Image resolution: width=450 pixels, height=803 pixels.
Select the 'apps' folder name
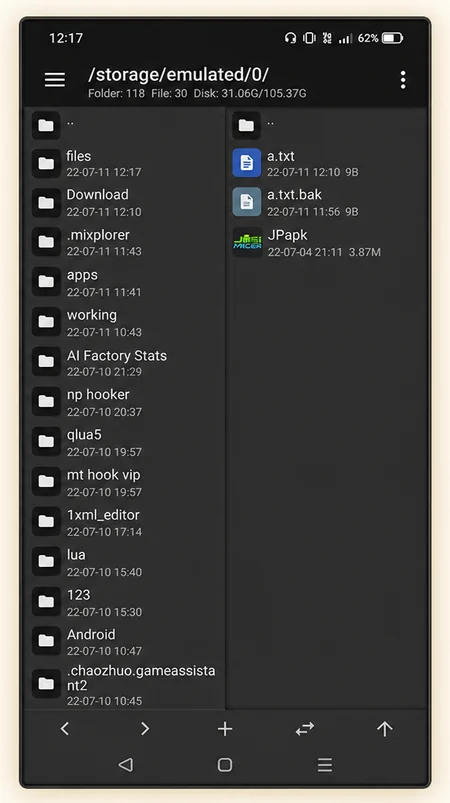point(82,276)
